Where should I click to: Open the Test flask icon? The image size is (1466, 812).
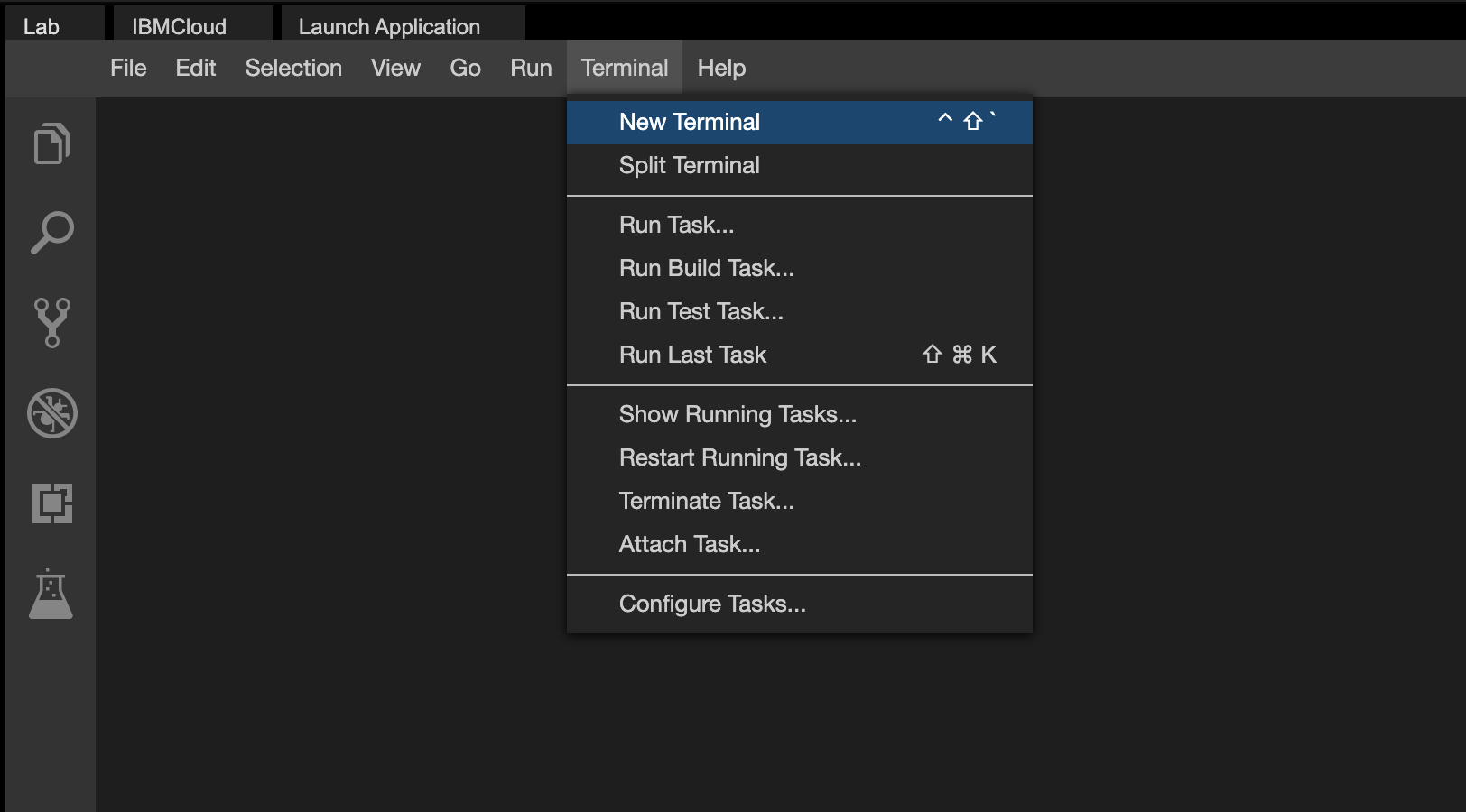pos(51,595)
